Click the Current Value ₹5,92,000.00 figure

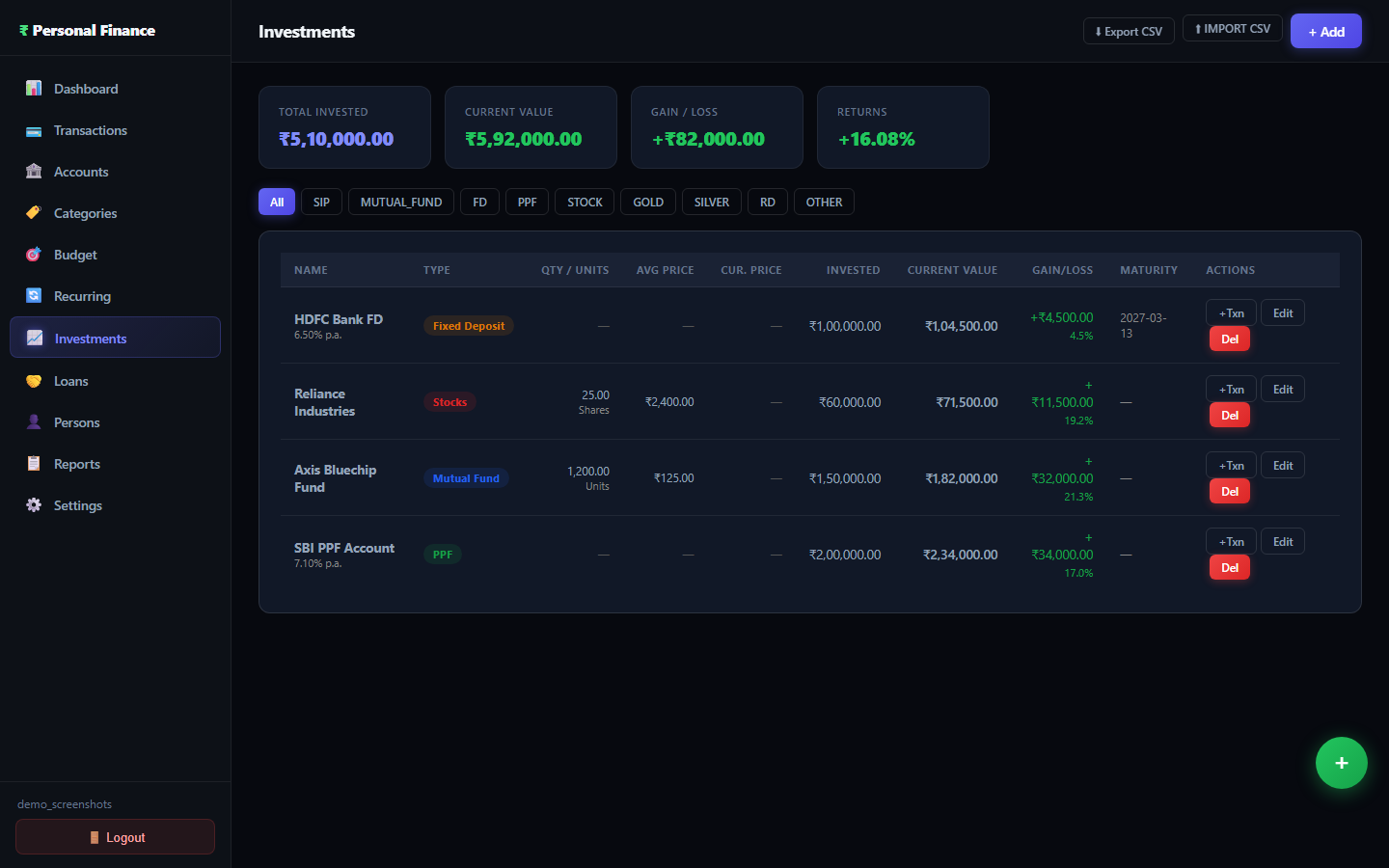(523, 139)
